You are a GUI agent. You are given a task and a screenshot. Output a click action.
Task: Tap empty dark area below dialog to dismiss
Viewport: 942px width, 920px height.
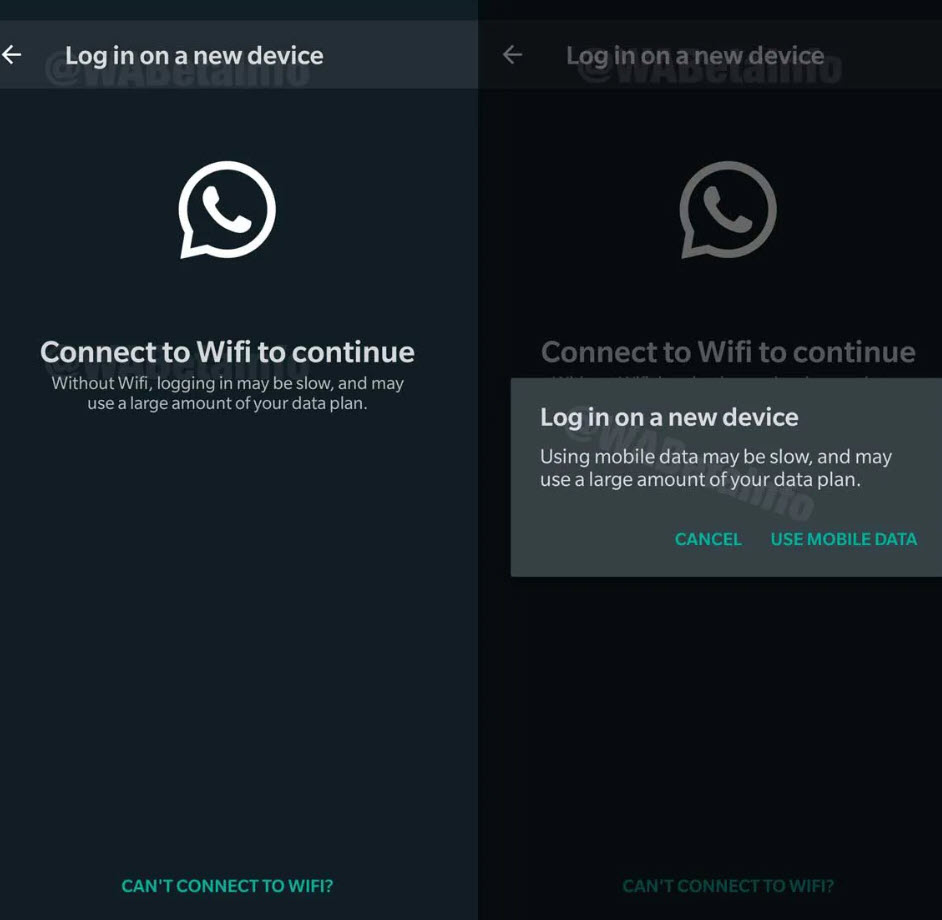coord(710,721)
